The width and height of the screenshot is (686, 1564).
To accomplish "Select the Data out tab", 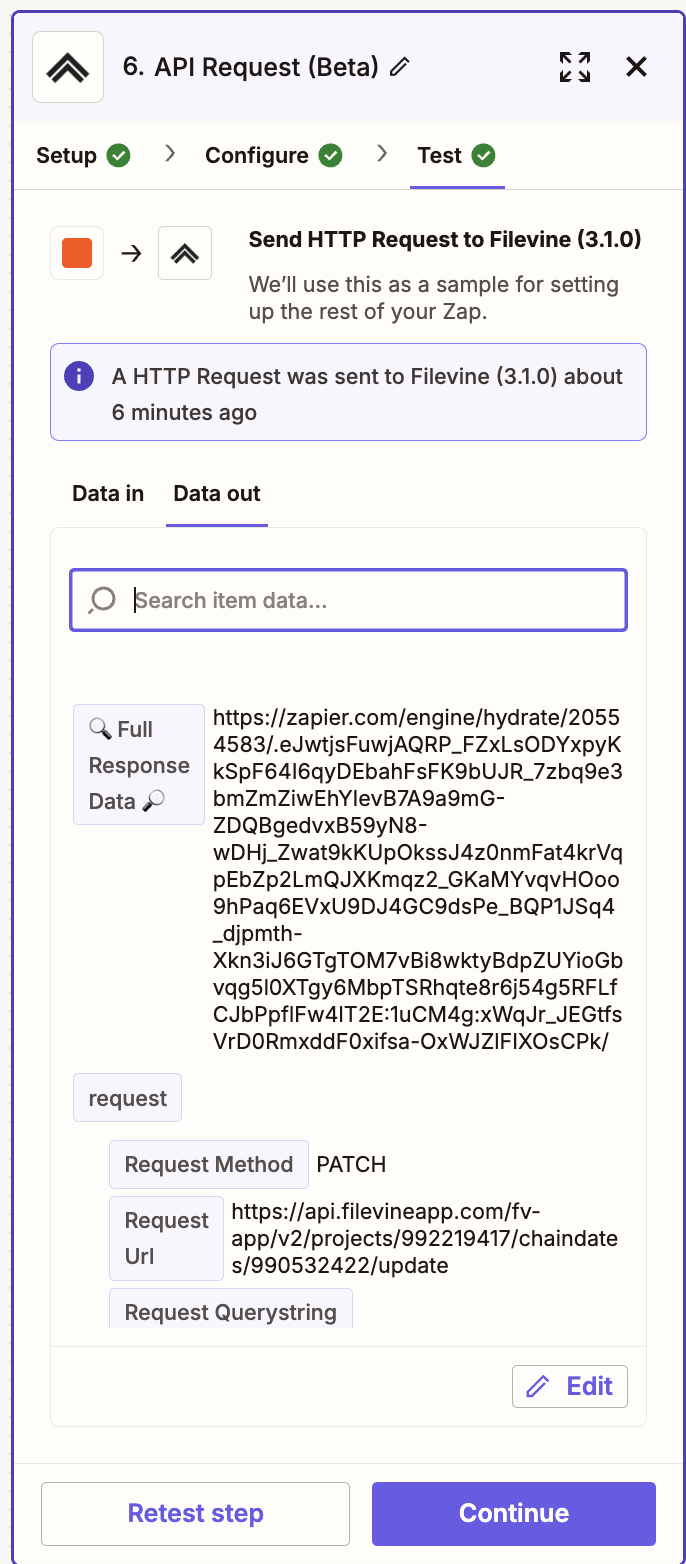I will (217, 494).
